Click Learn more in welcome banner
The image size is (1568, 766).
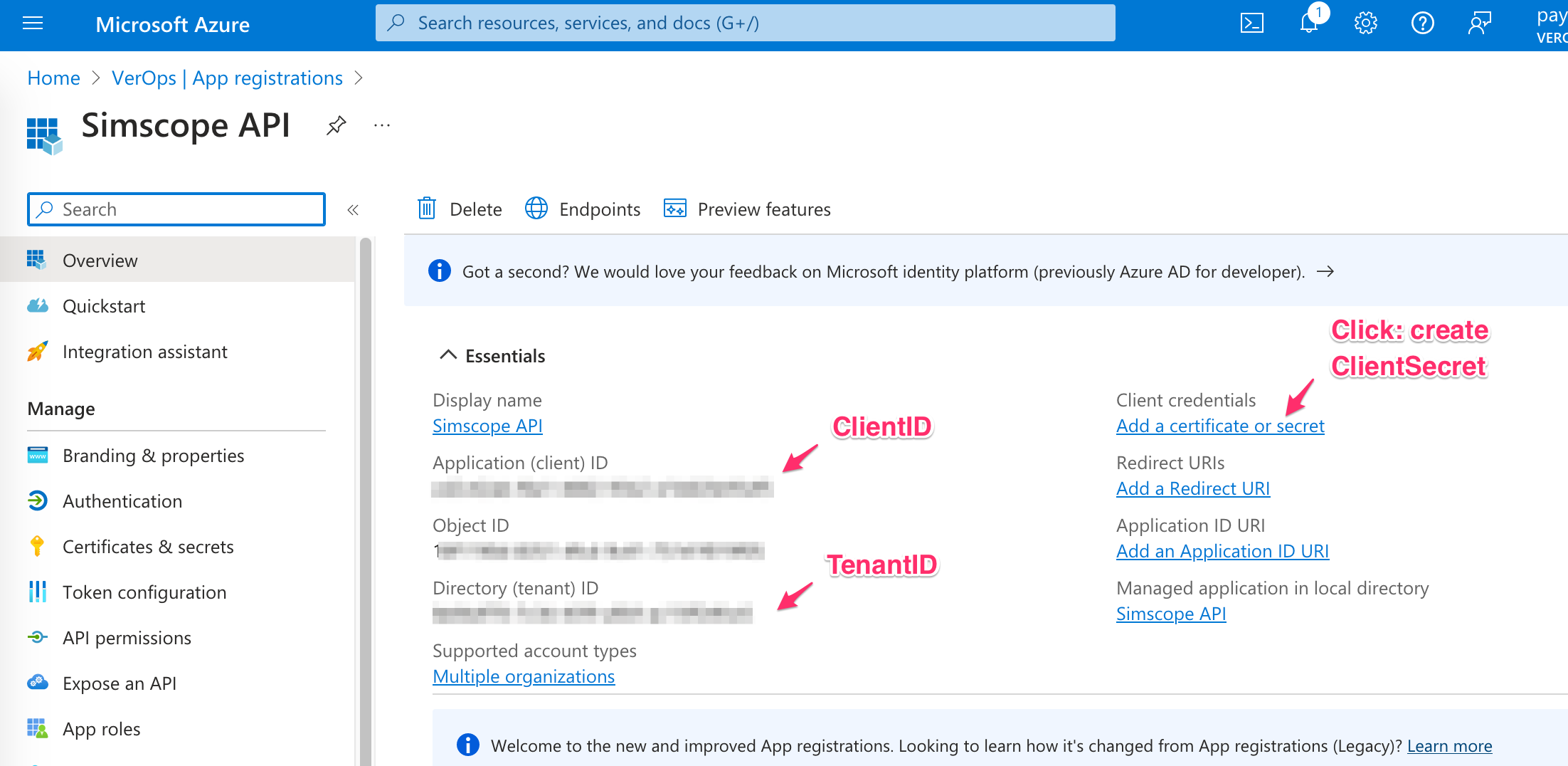[1449, 745]
